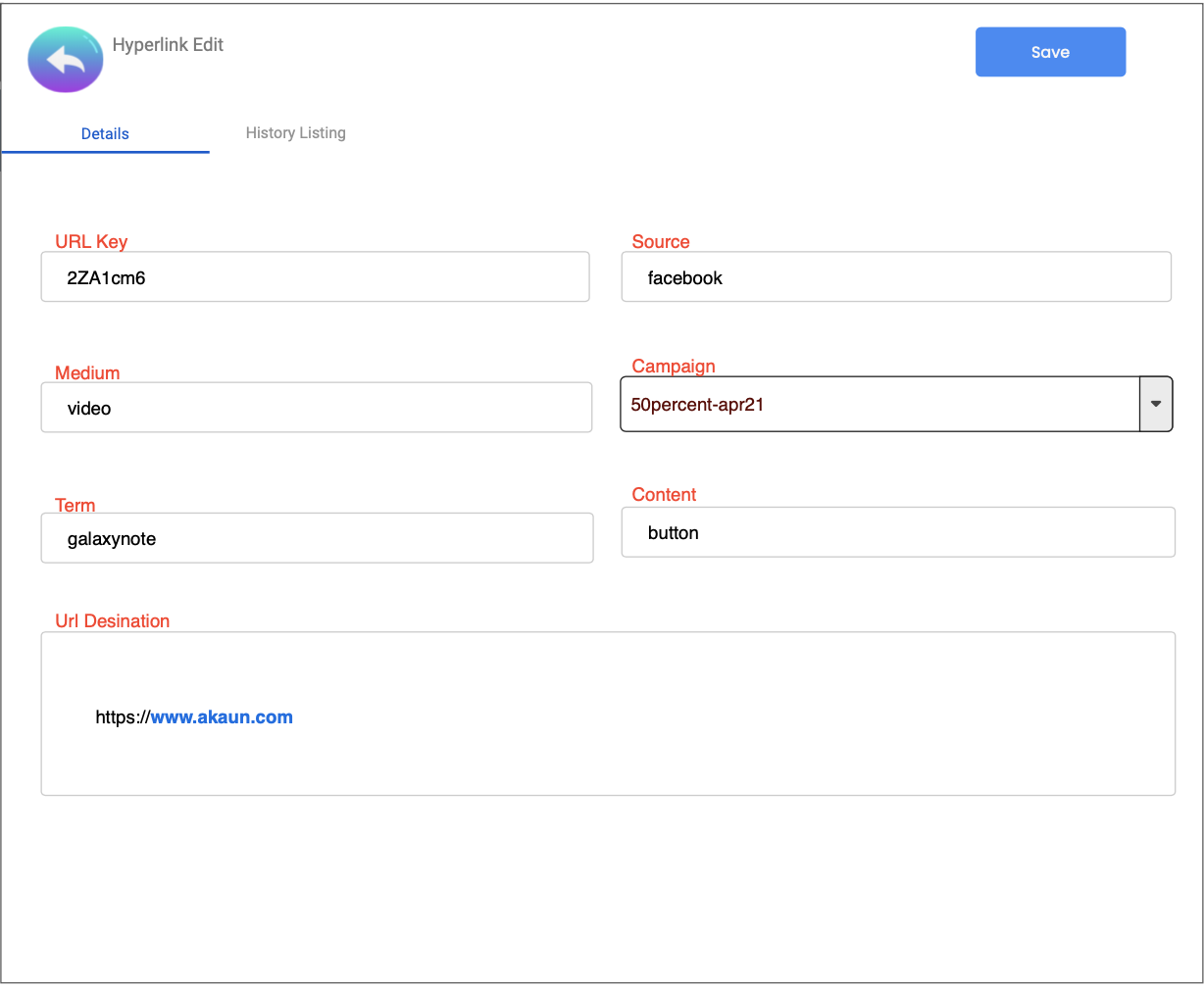Expand the Campaign dropdown arrow
The height and width of the screenshot is (986, 1204).
point(1155,404)
